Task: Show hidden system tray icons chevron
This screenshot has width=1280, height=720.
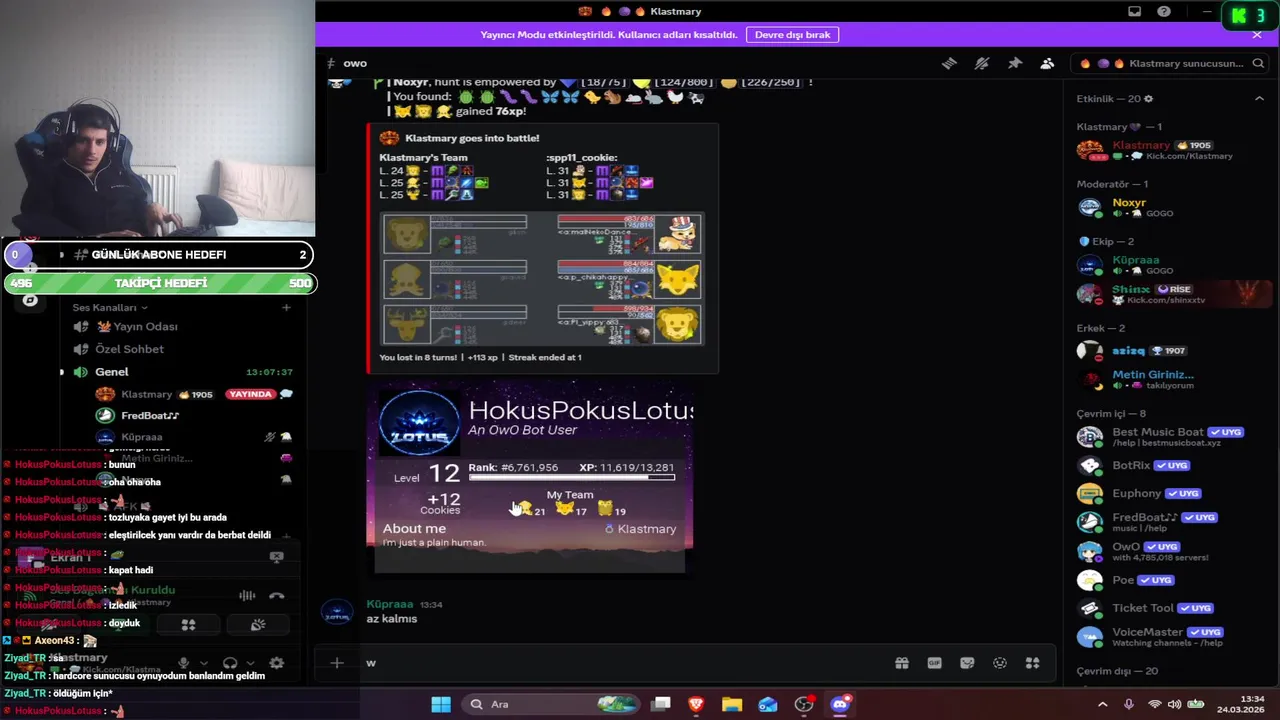Action: click(x=1103, y=704)
